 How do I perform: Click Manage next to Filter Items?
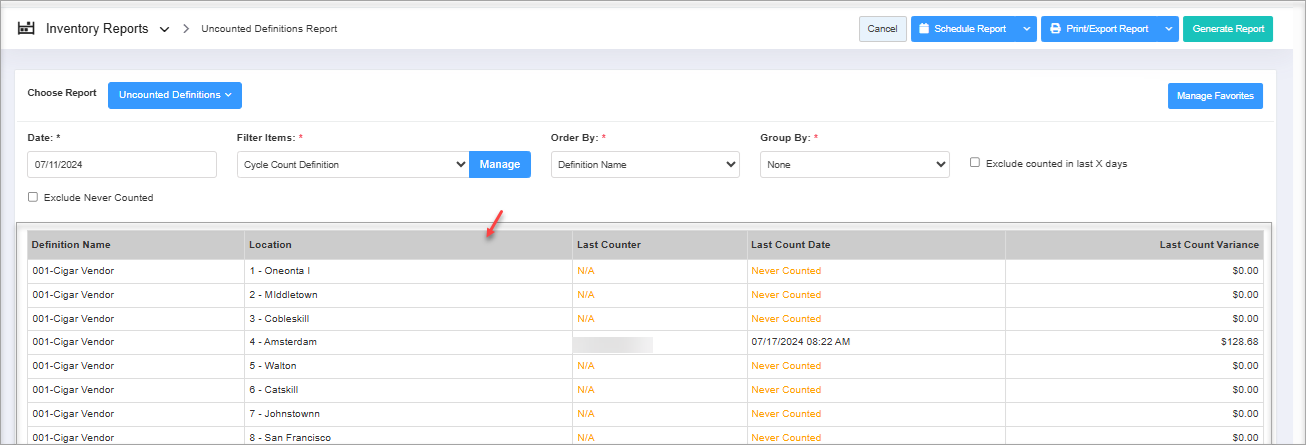499,164
